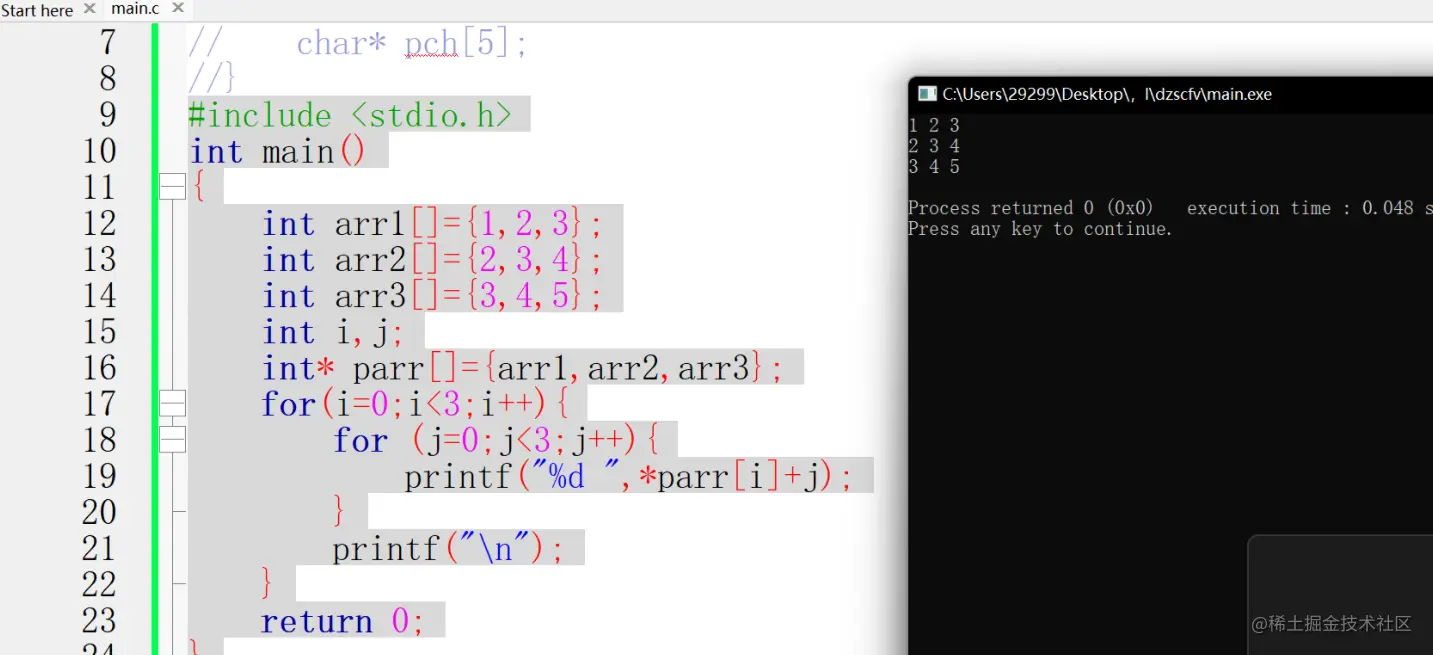
Task: Click line number 19 in the margin
Action: tap(99, 475)
